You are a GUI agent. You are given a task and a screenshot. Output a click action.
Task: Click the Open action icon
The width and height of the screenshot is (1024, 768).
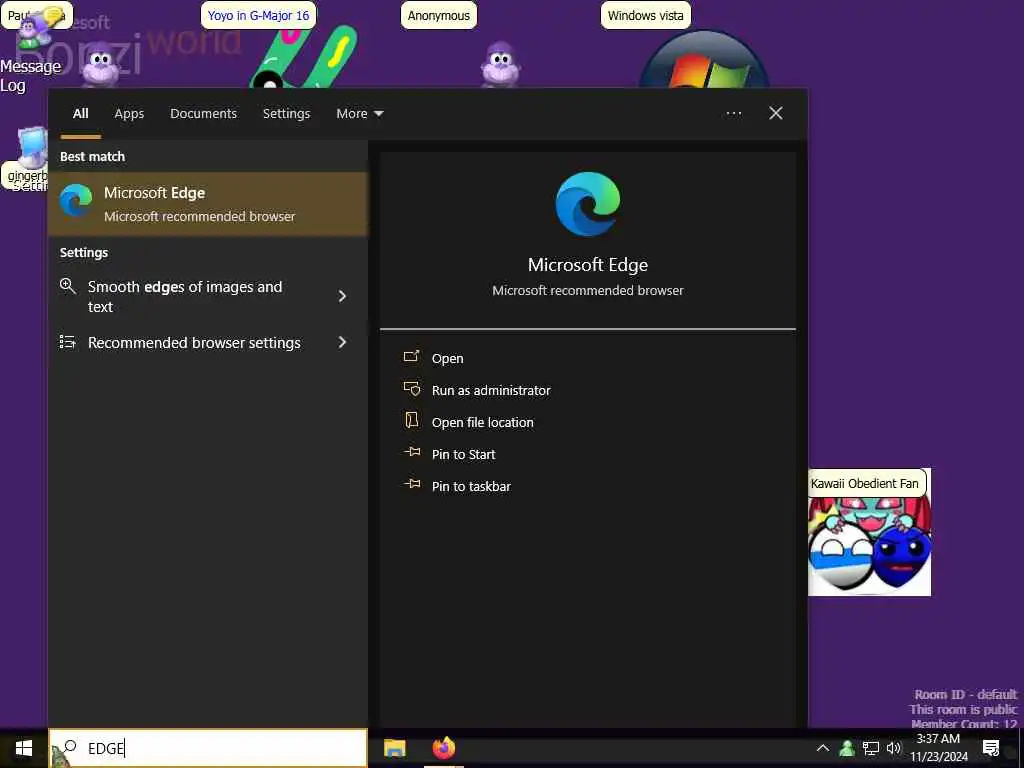tap(411, 357)
